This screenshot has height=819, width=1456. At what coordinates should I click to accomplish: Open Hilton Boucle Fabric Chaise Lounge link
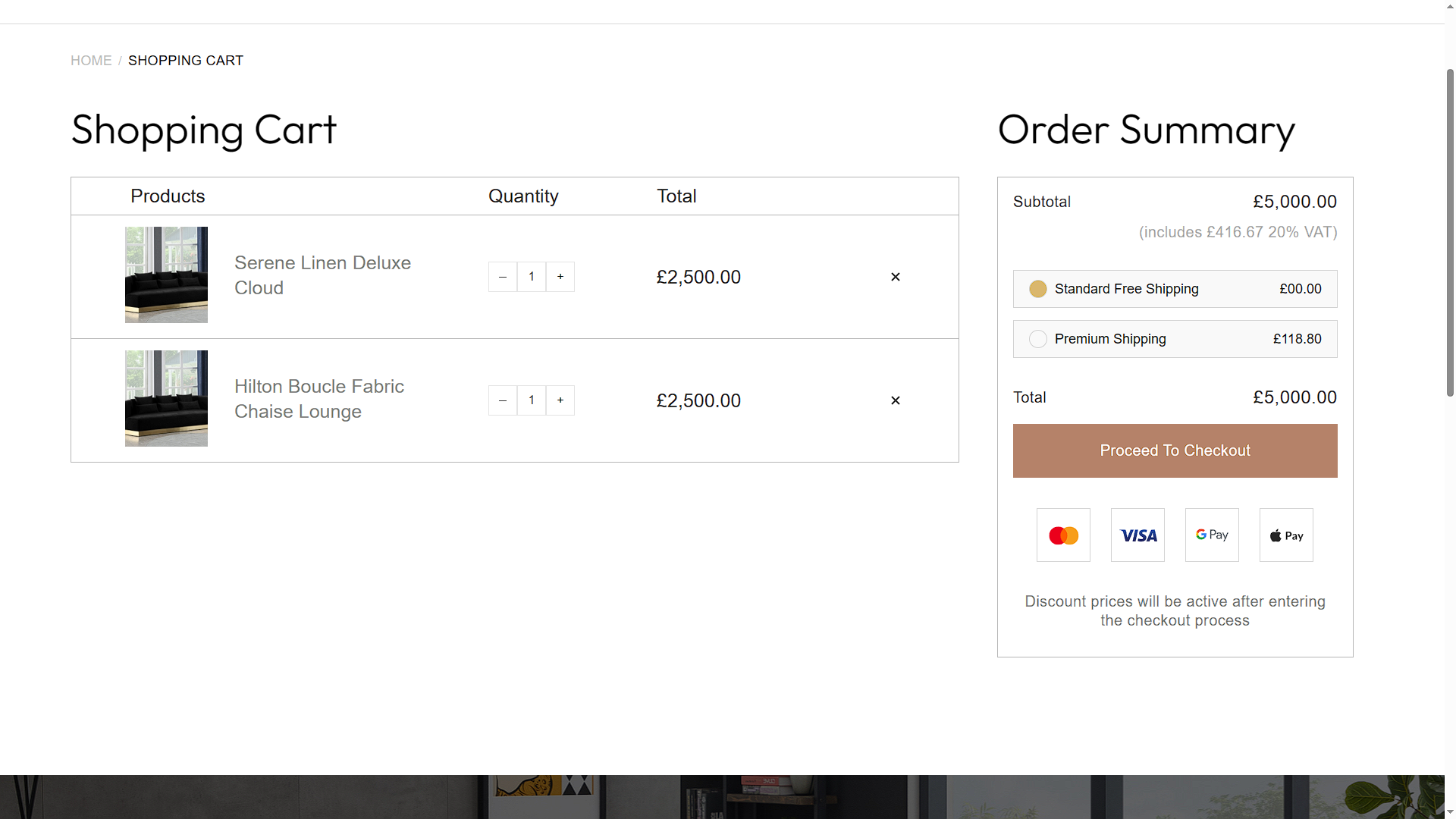(319, 399)
